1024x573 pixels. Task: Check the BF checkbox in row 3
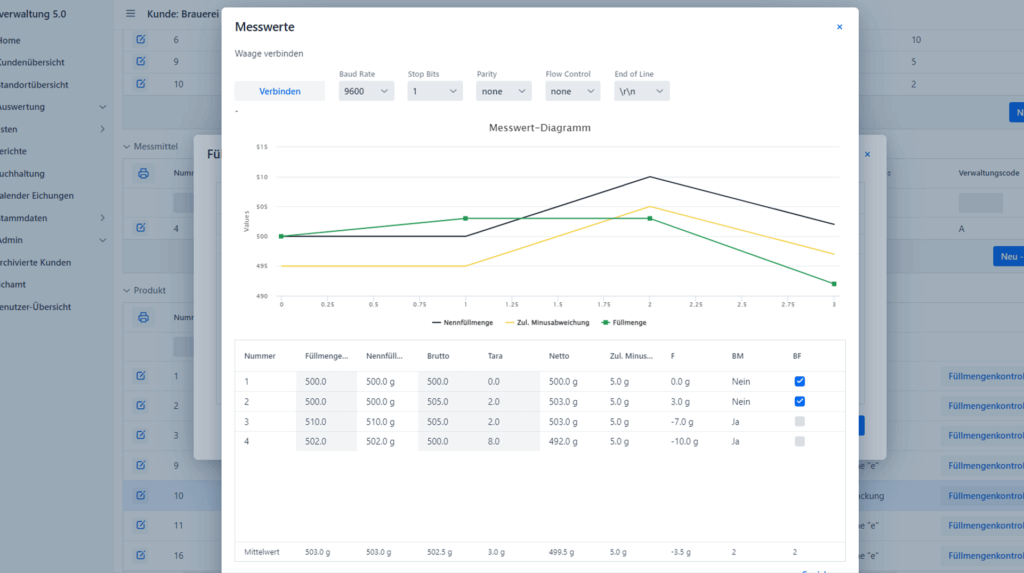point(799,421)
